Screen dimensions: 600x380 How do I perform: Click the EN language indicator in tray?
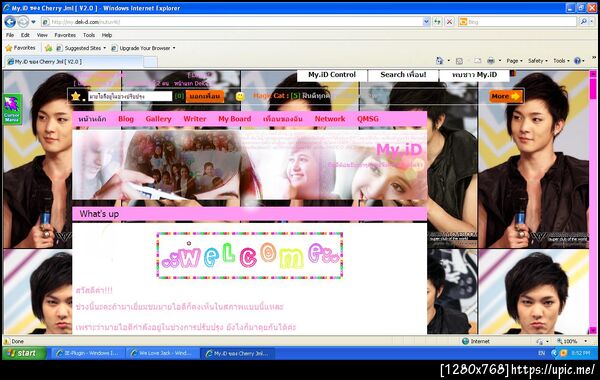pyautogui.click(x=541, y=353)
